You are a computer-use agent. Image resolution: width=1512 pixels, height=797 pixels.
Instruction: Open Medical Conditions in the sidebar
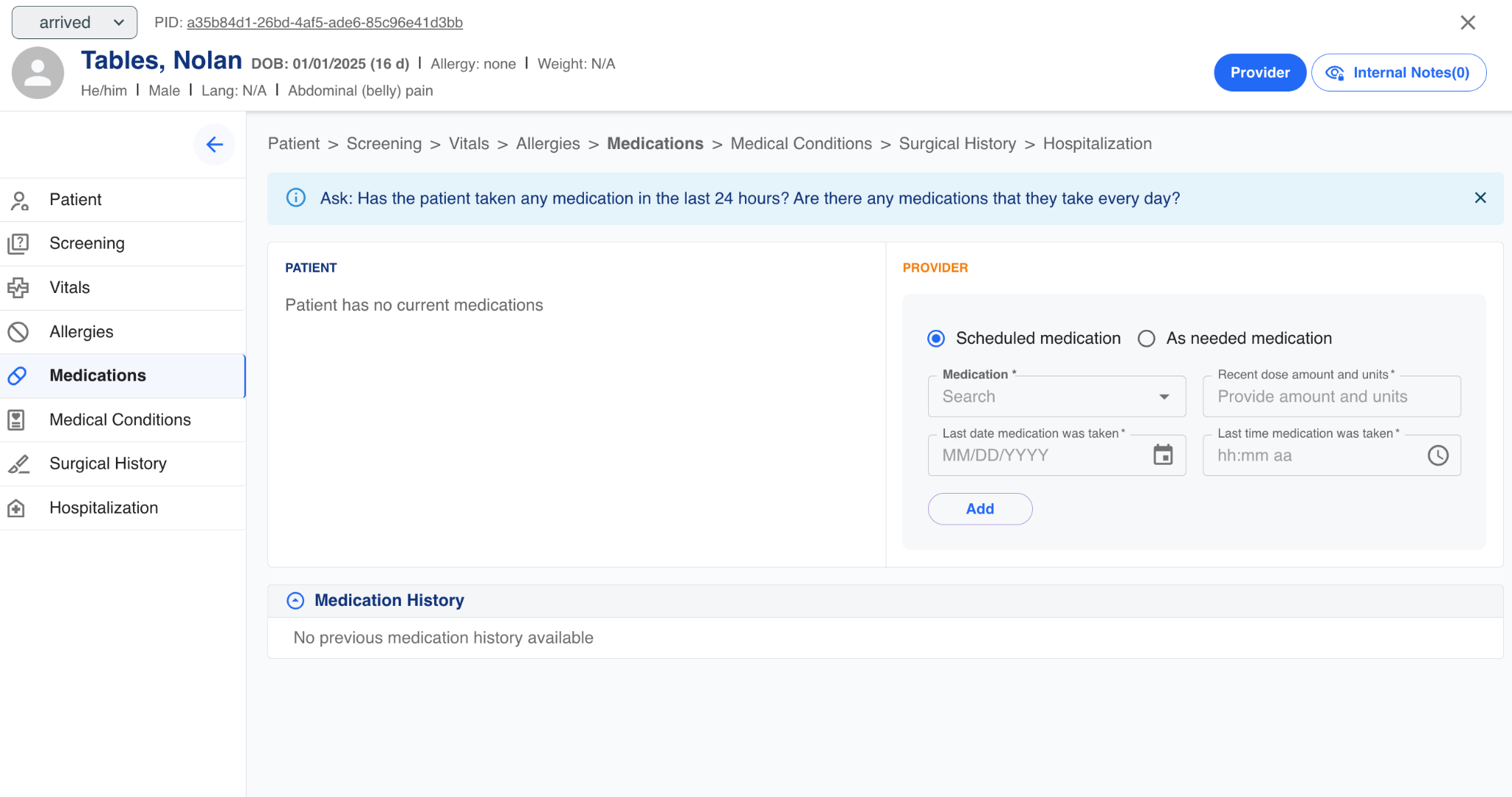coord(120,420)
